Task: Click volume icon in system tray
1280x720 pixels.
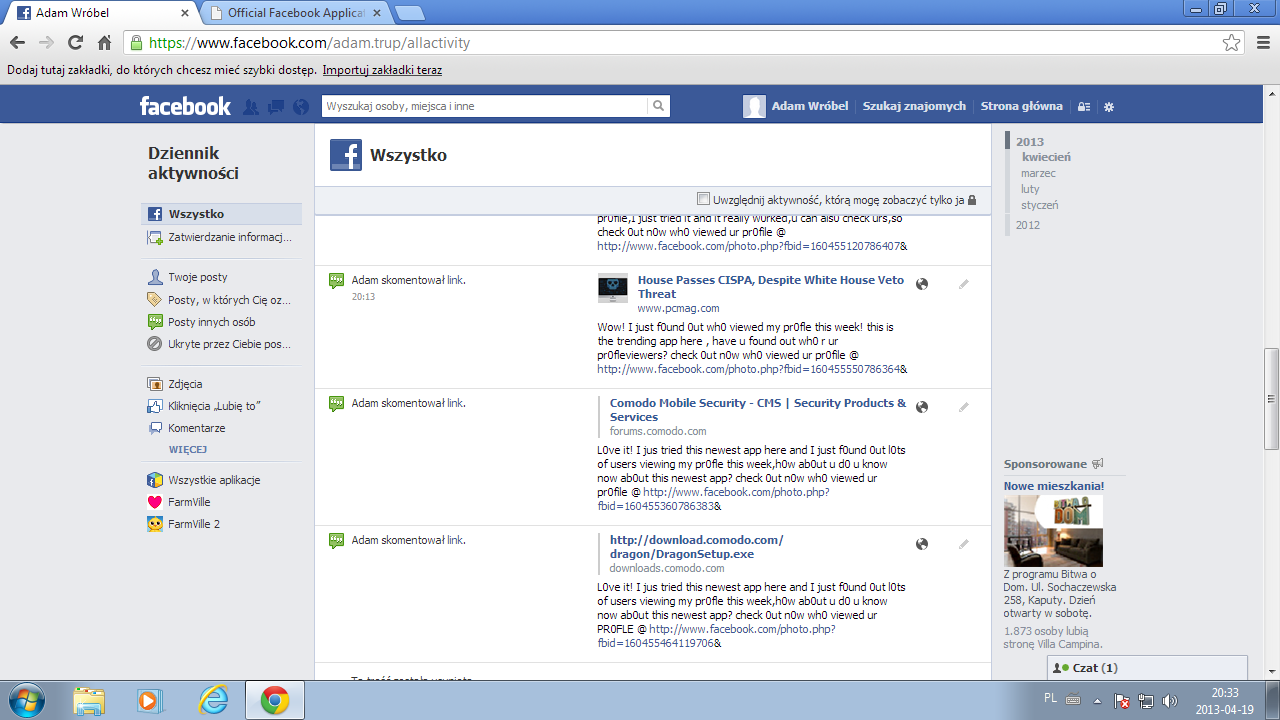Action: (1170, 701)
